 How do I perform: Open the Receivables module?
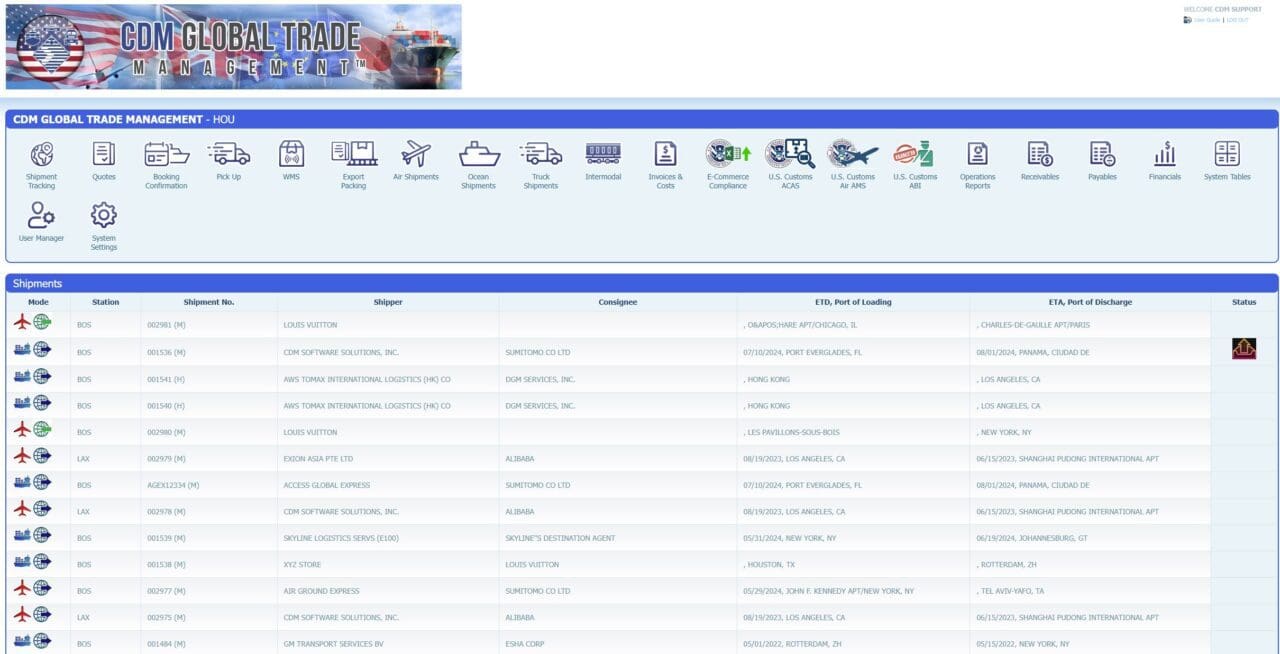(1040, 161)
